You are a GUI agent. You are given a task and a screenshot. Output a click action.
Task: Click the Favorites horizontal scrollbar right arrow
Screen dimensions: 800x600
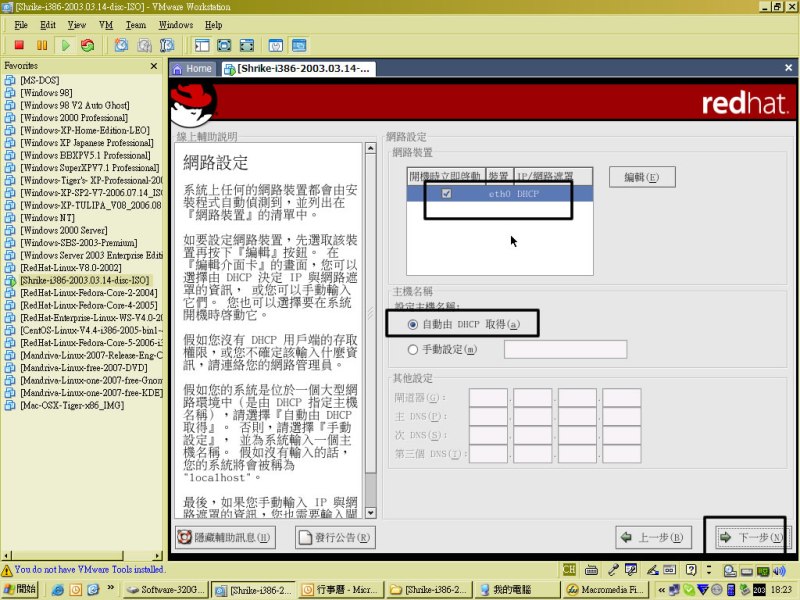pyautogui.click(x=157, y=556)
